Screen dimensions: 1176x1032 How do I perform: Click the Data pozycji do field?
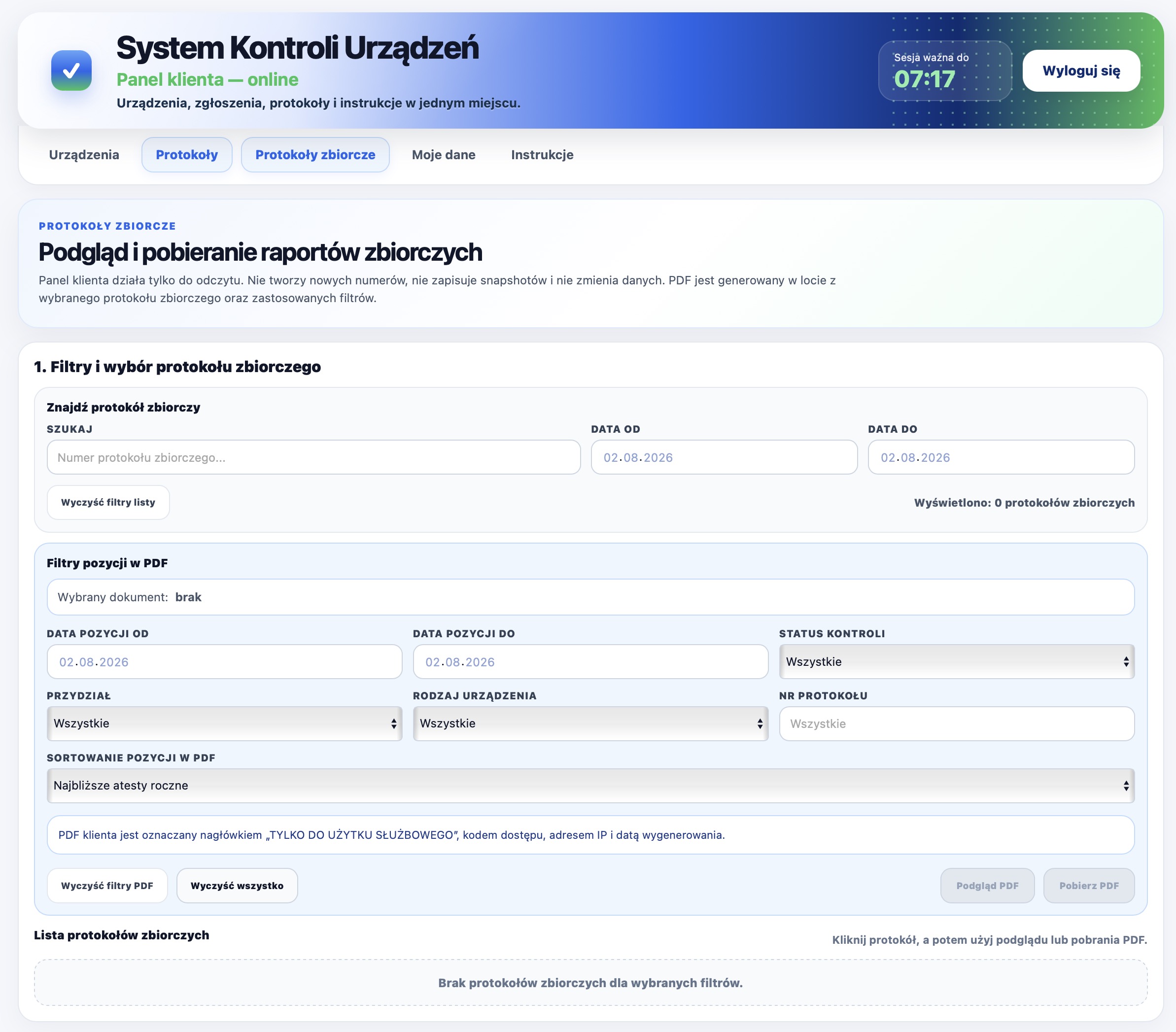point(590,661)
